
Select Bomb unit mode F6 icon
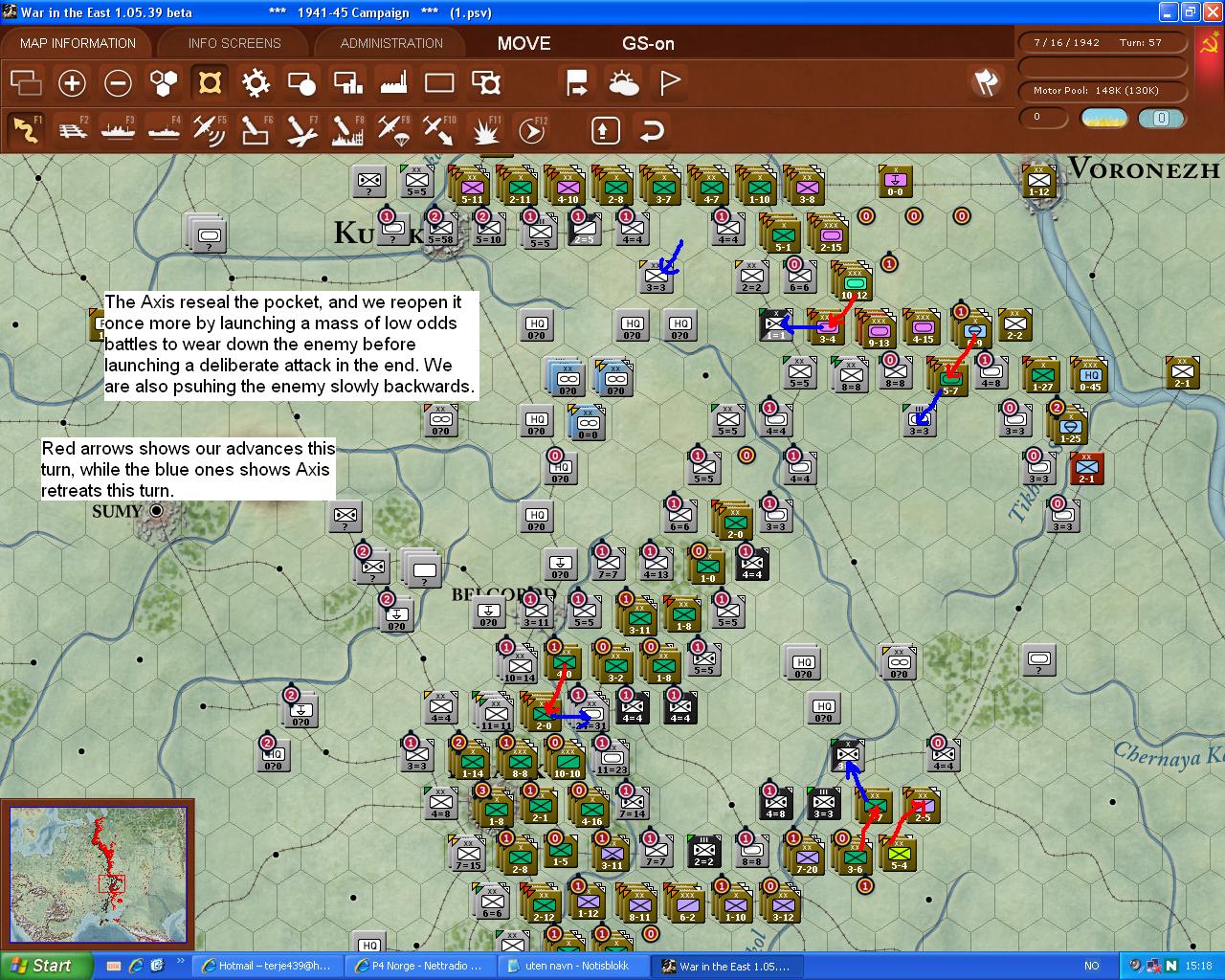(256, 129)
